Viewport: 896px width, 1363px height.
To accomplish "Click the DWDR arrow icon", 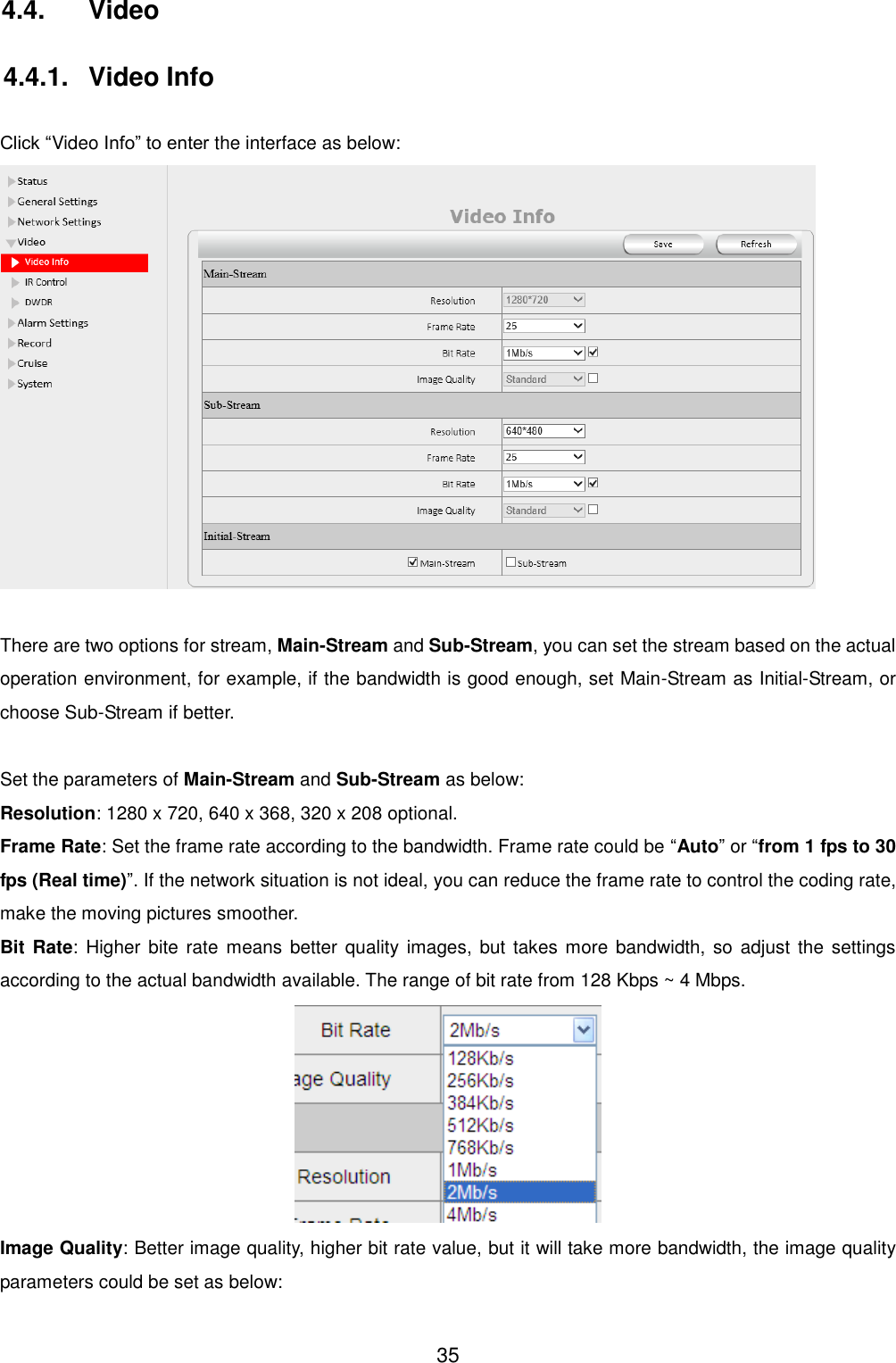I will pyautogui.click(x=15, y=302).
